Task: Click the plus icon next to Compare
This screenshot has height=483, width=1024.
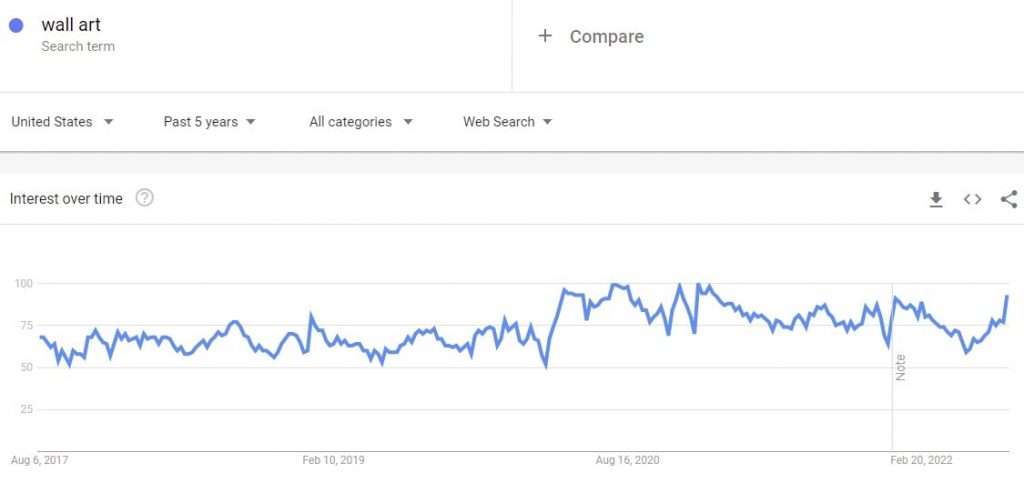Action: pos(545,36)
